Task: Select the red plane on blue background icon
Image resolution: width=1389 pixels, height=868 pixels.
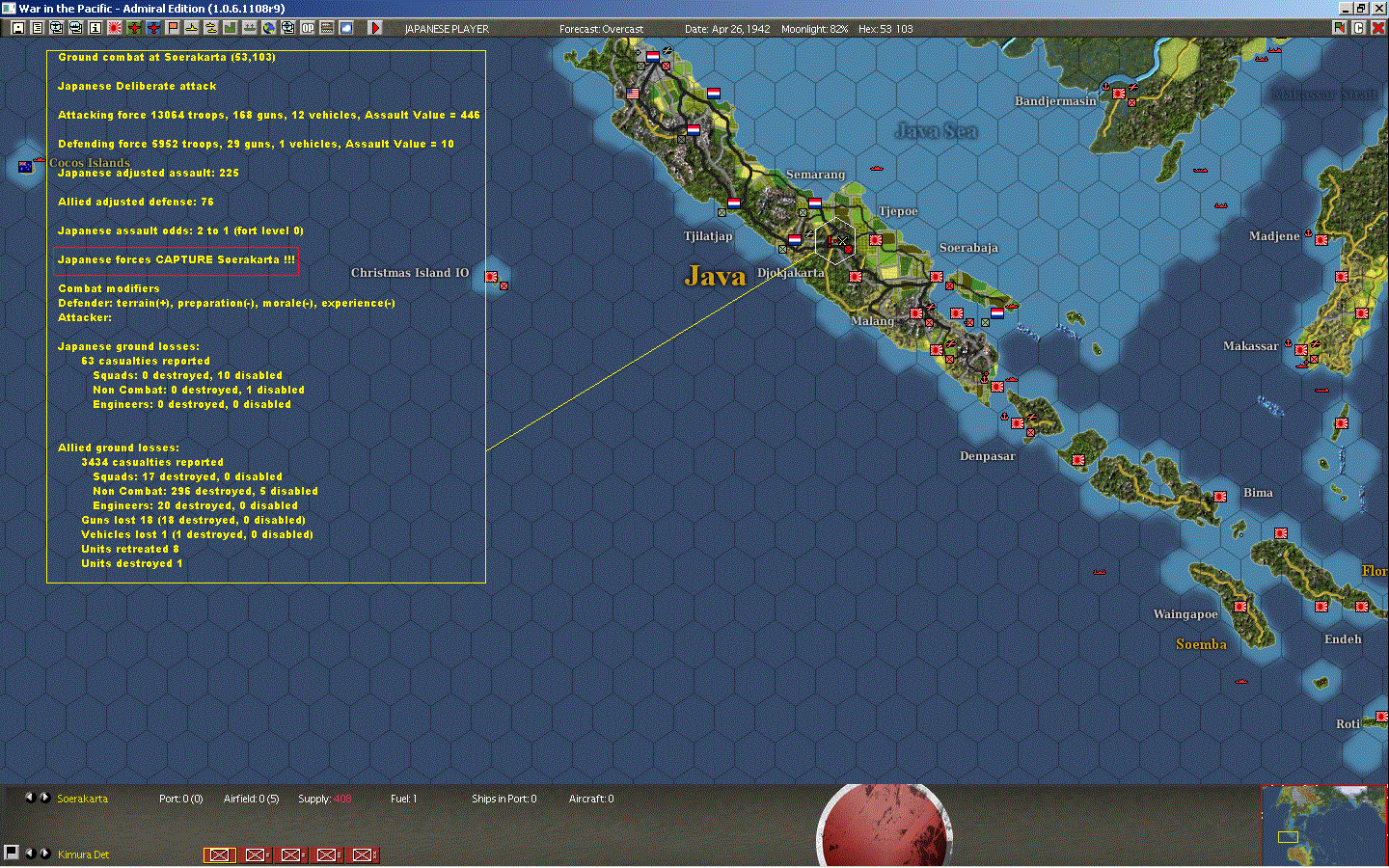Action: [153, 28]
